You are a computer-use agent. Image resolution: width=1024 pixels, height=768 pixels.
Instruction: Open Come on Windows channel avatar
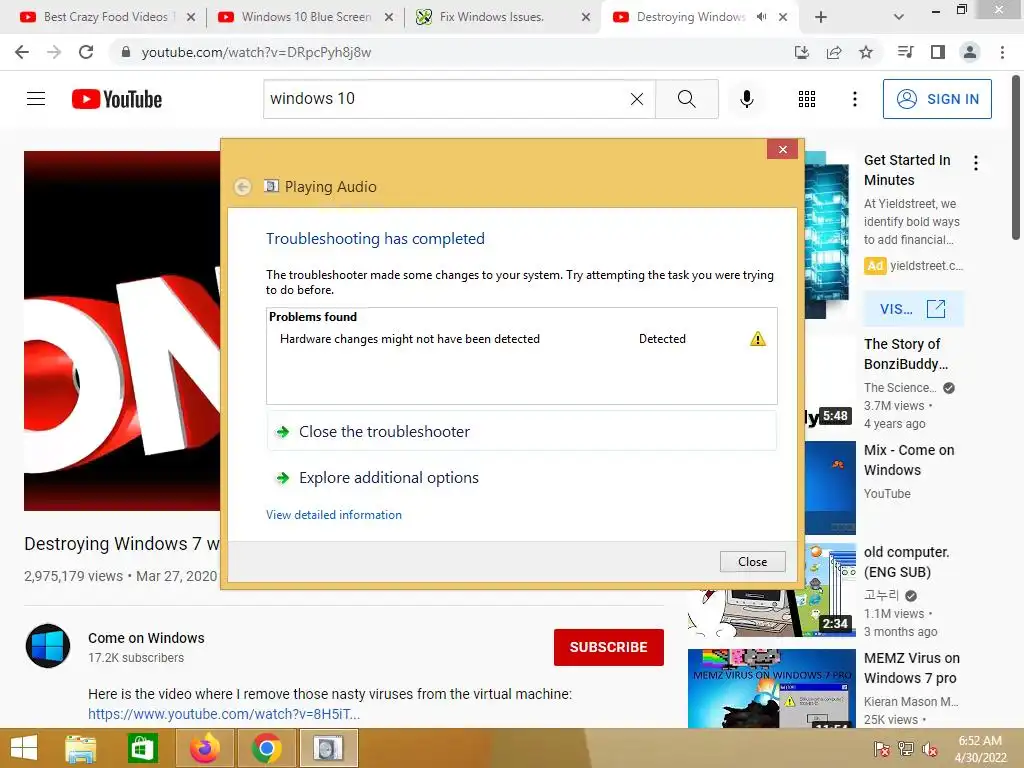(48, 646)
